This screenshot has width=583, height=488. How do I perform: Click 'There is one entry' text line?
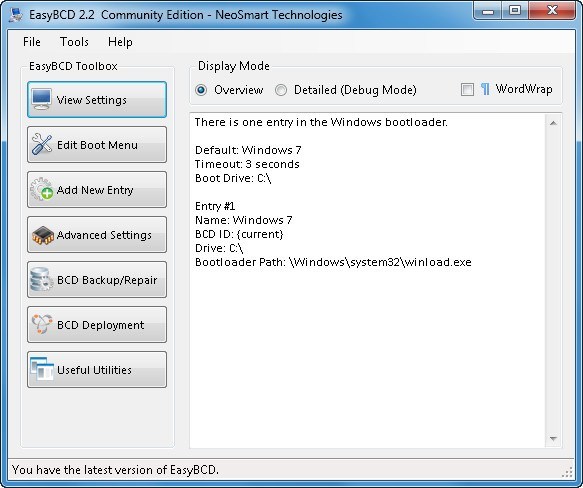point(321,122)
